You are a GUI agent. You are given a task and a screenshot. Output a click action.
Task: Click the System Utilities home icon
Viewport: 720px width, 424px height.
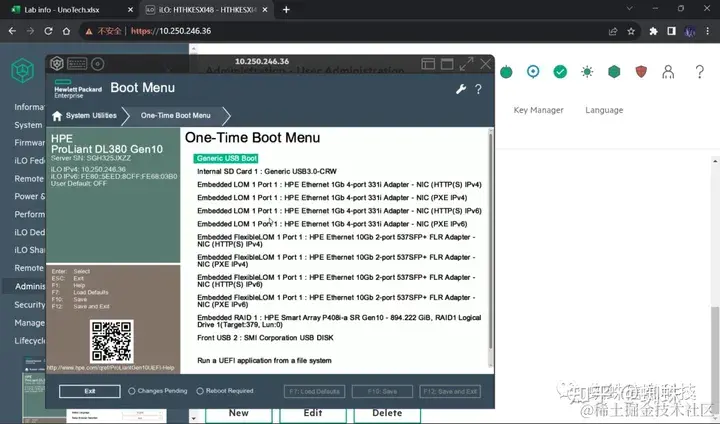pyautogui.click(x=57, y=116)
